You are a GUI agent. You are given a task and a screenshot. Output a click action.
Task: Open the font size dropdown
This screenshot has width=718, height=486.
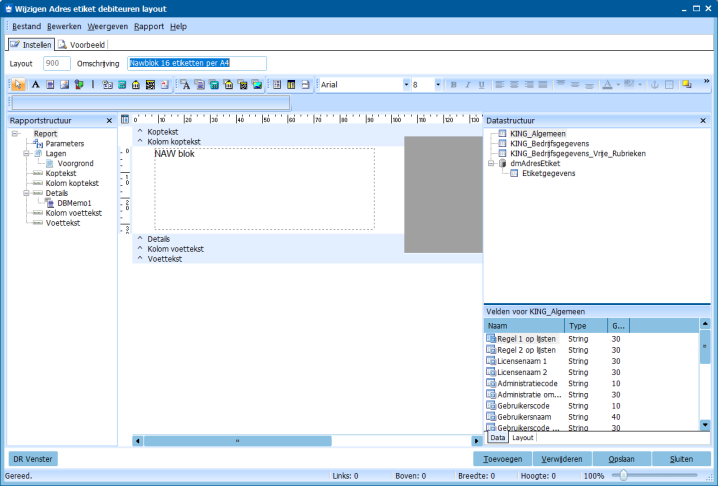(438, 85)
